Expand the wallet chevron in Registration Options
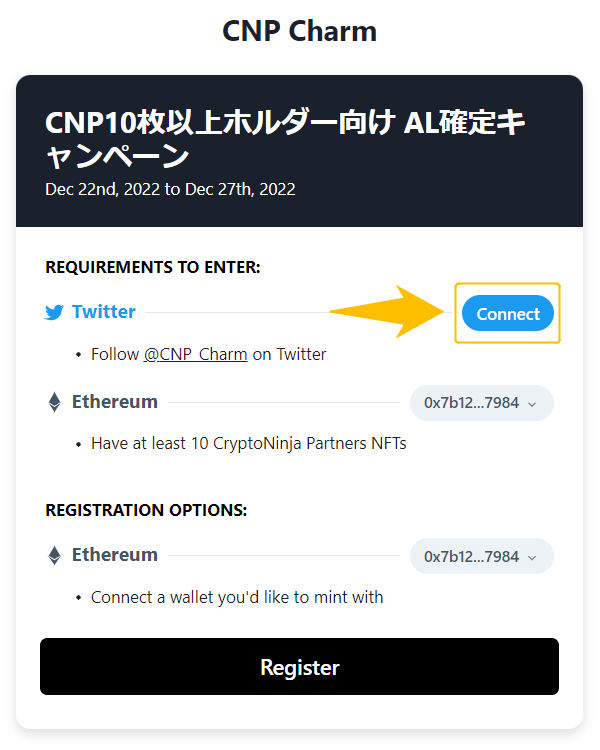Viewport: 600px width, 750px height. click(532, 558)
